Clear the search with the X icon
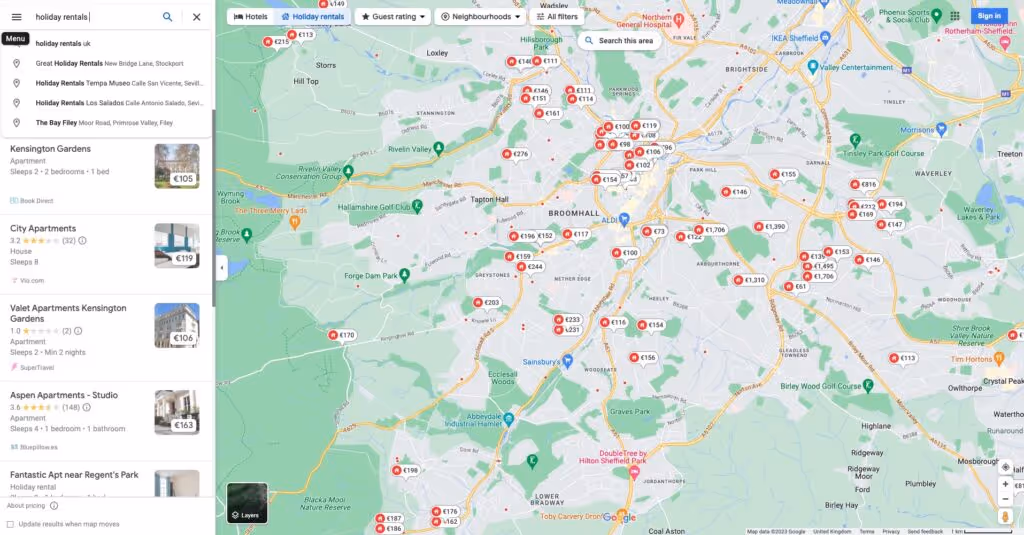Image resolution: width=1024 pixels, height=535 pixels. (x=197, y=17)
